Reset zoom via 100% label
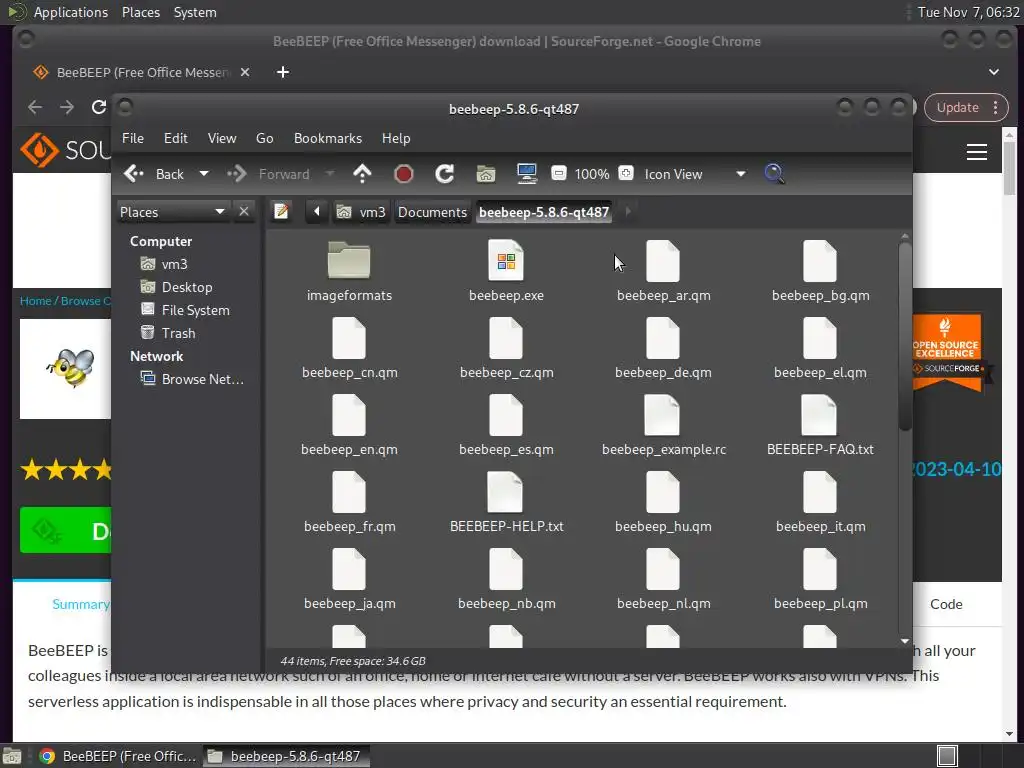The width and height of the screenshot is (1024, 768). (592, 174)
